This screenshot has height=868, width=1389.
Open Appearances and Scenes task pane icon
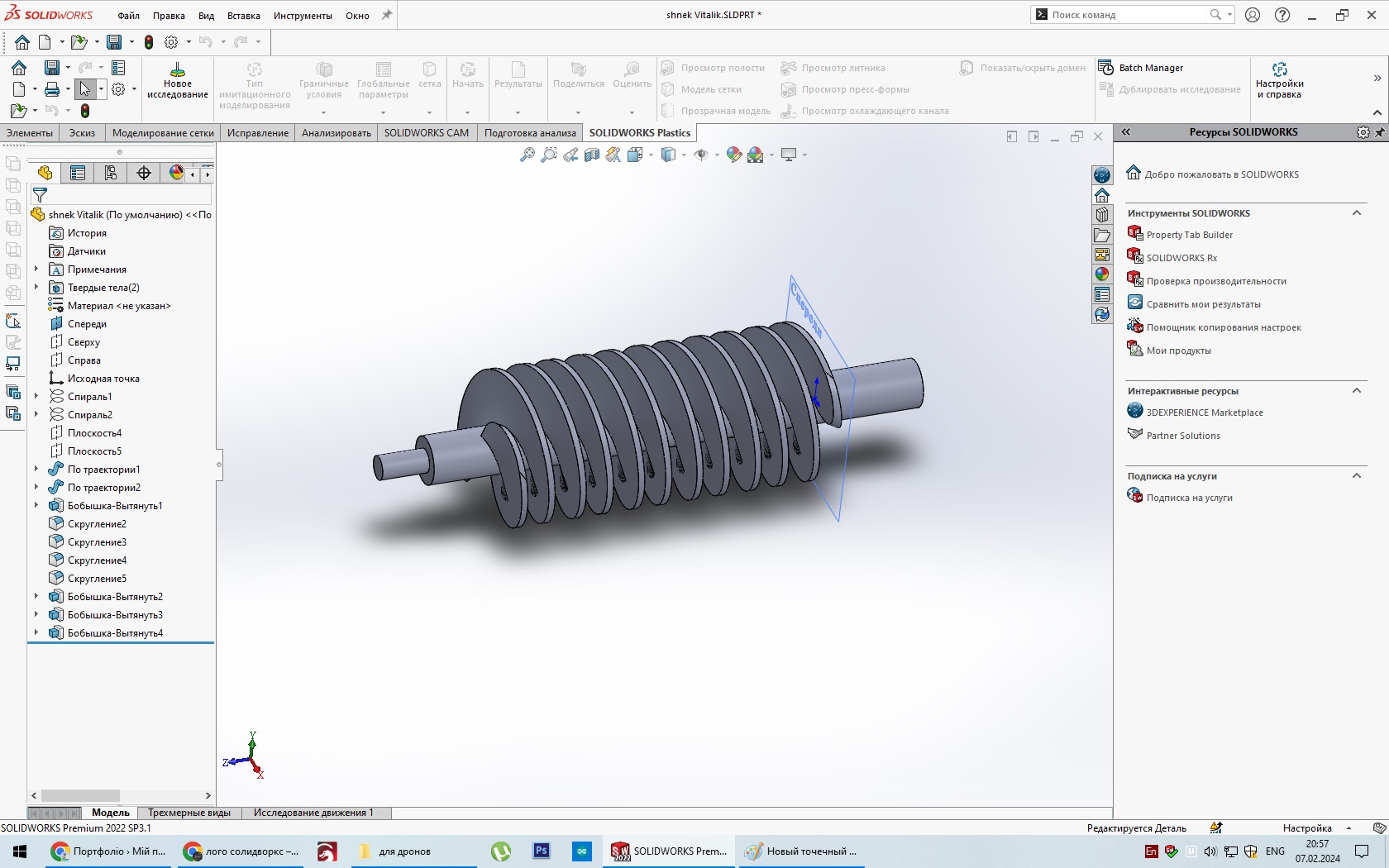tap(1101, 274)
